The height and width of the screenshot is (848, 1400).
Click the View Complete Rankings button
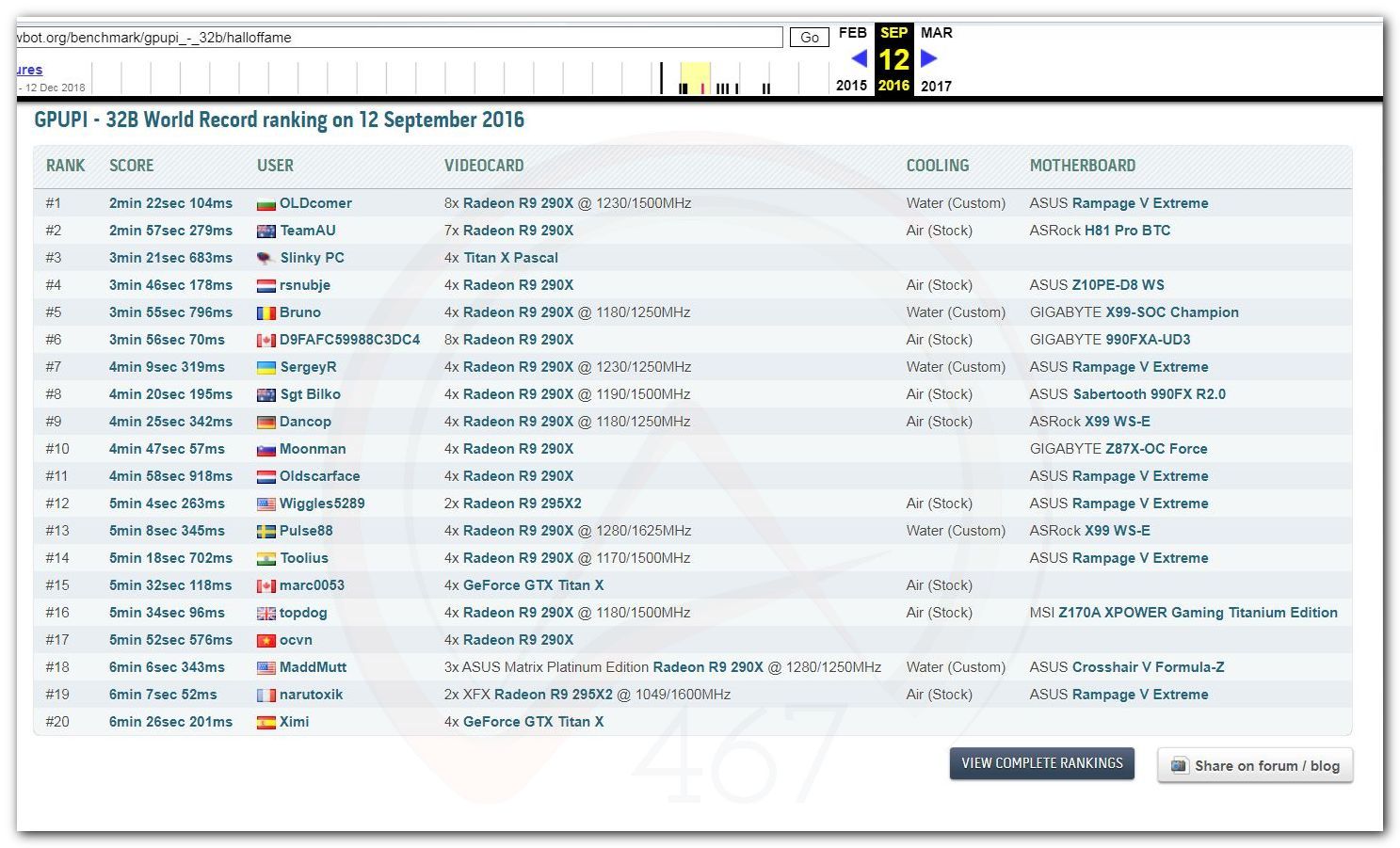1042,763
